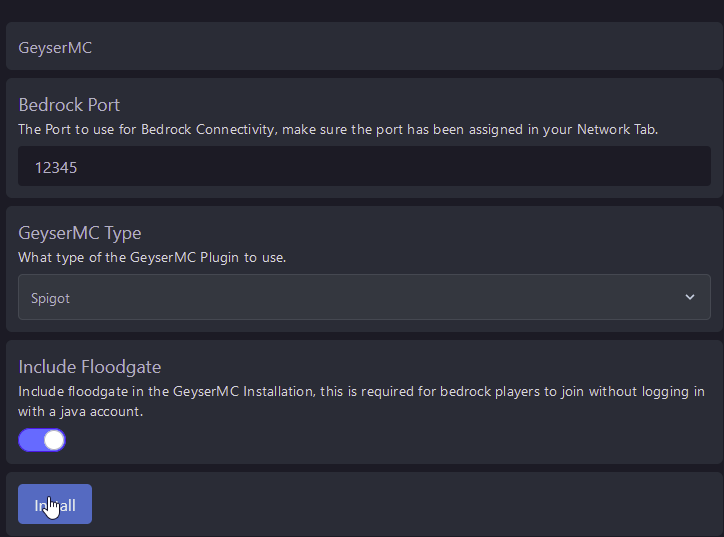Click the Bedrock Port label

coord(69,105)
